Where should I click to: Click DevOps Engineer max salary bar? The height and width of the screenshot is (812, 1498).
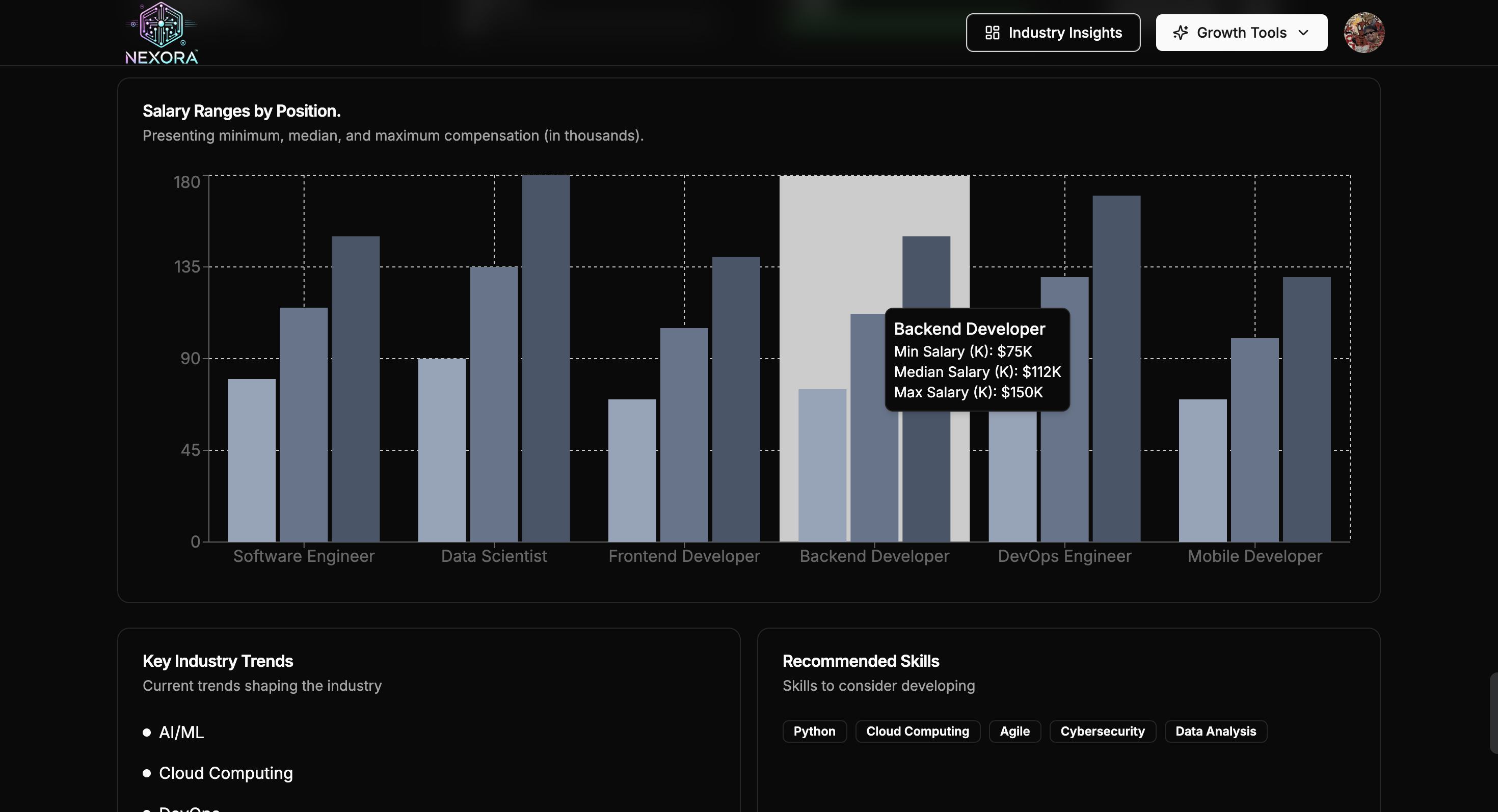[x=1116, y=368]
